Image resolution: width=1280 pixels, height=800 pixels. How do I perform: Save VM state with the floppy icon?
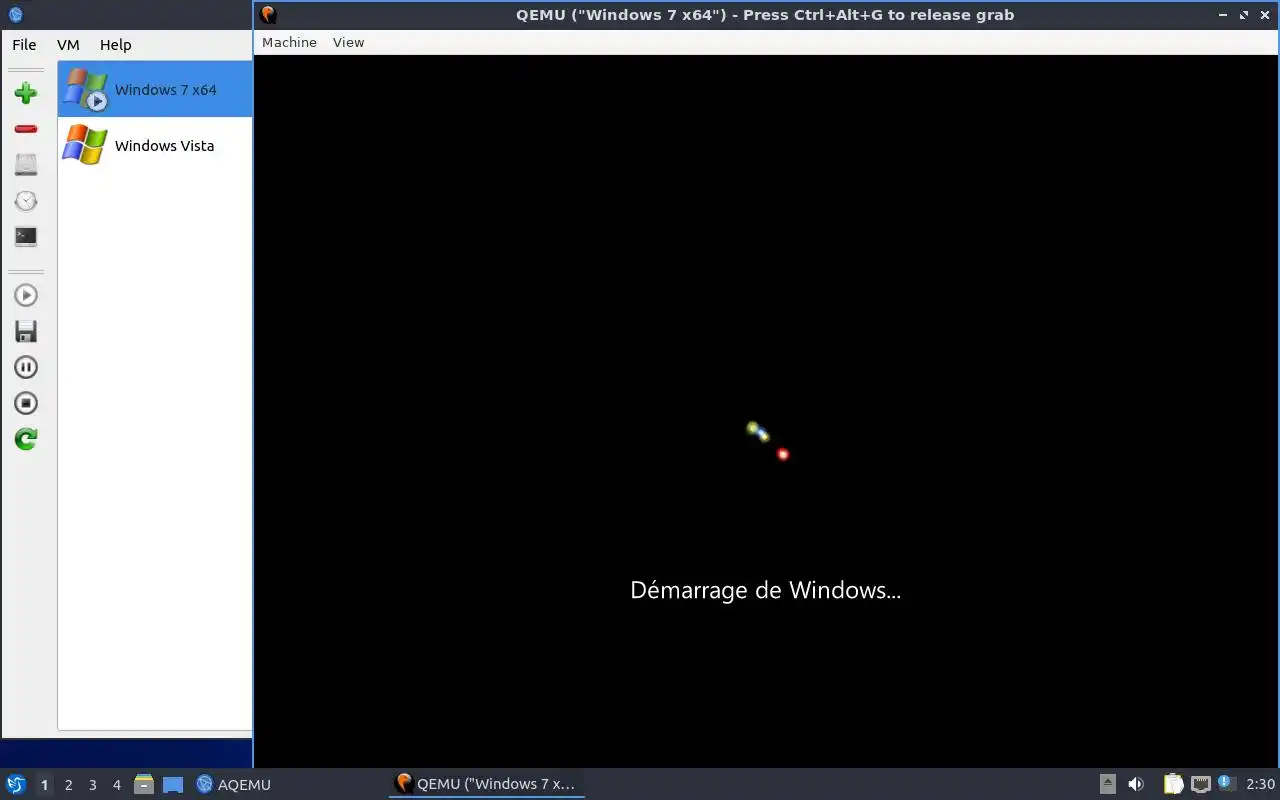(26, 331)
